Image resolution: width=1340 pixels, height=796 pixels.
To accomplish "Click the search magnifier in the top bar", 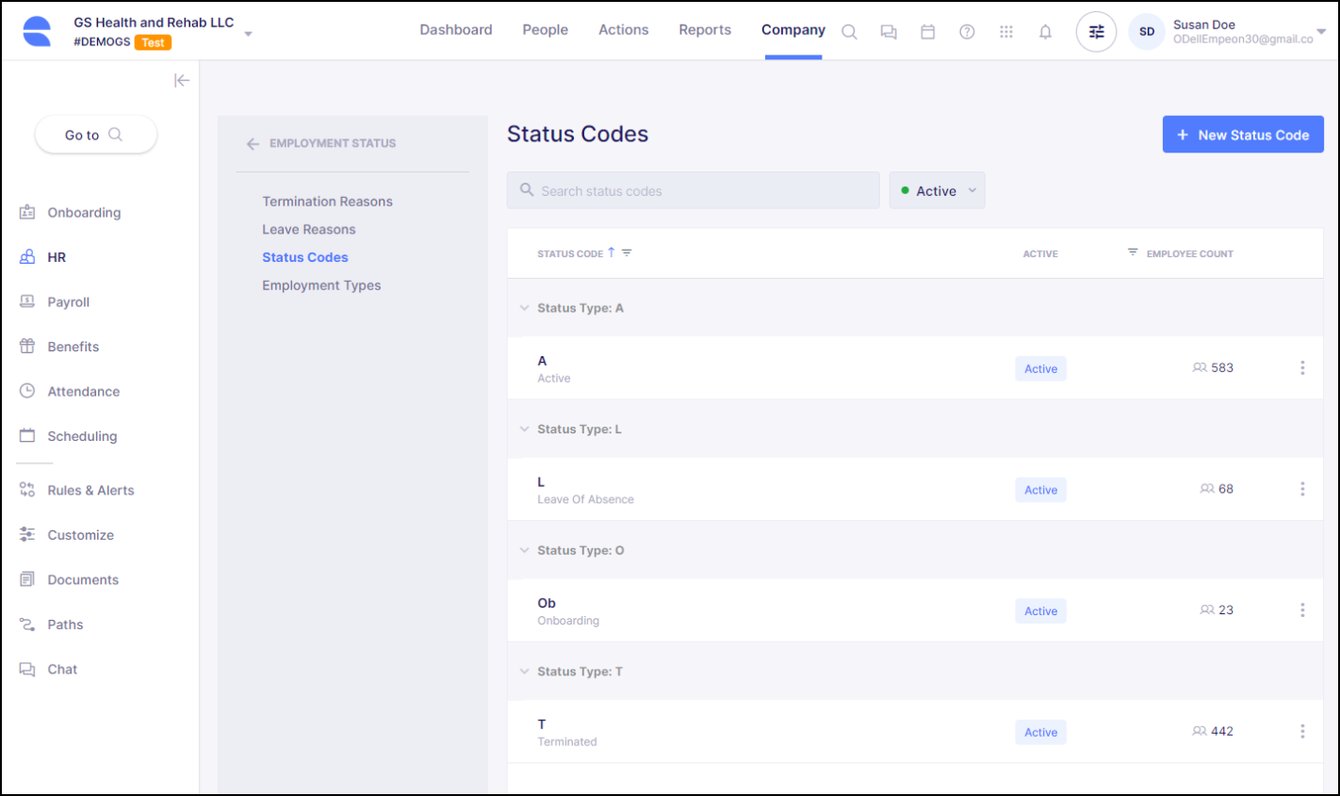I will point(849,31).
